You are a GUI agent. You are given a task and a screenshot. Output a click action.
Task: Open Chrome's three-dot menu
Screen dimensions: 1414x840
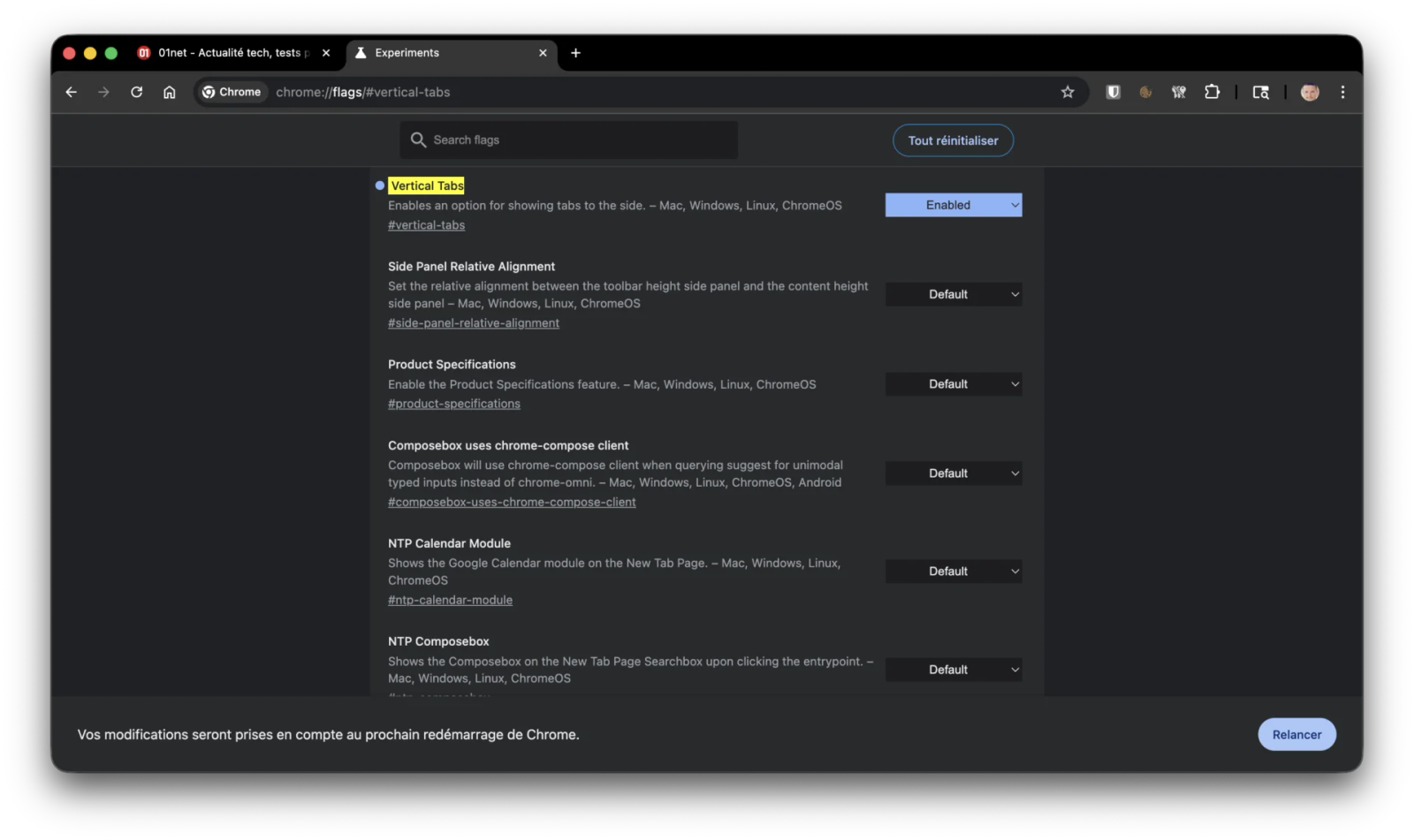click(1342, 92)
